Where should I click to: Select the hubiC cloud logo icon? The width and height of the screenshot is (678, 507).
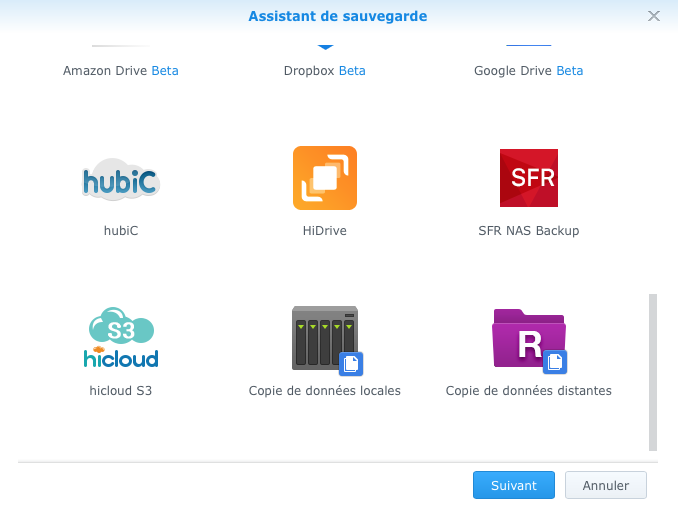point(121,179)
